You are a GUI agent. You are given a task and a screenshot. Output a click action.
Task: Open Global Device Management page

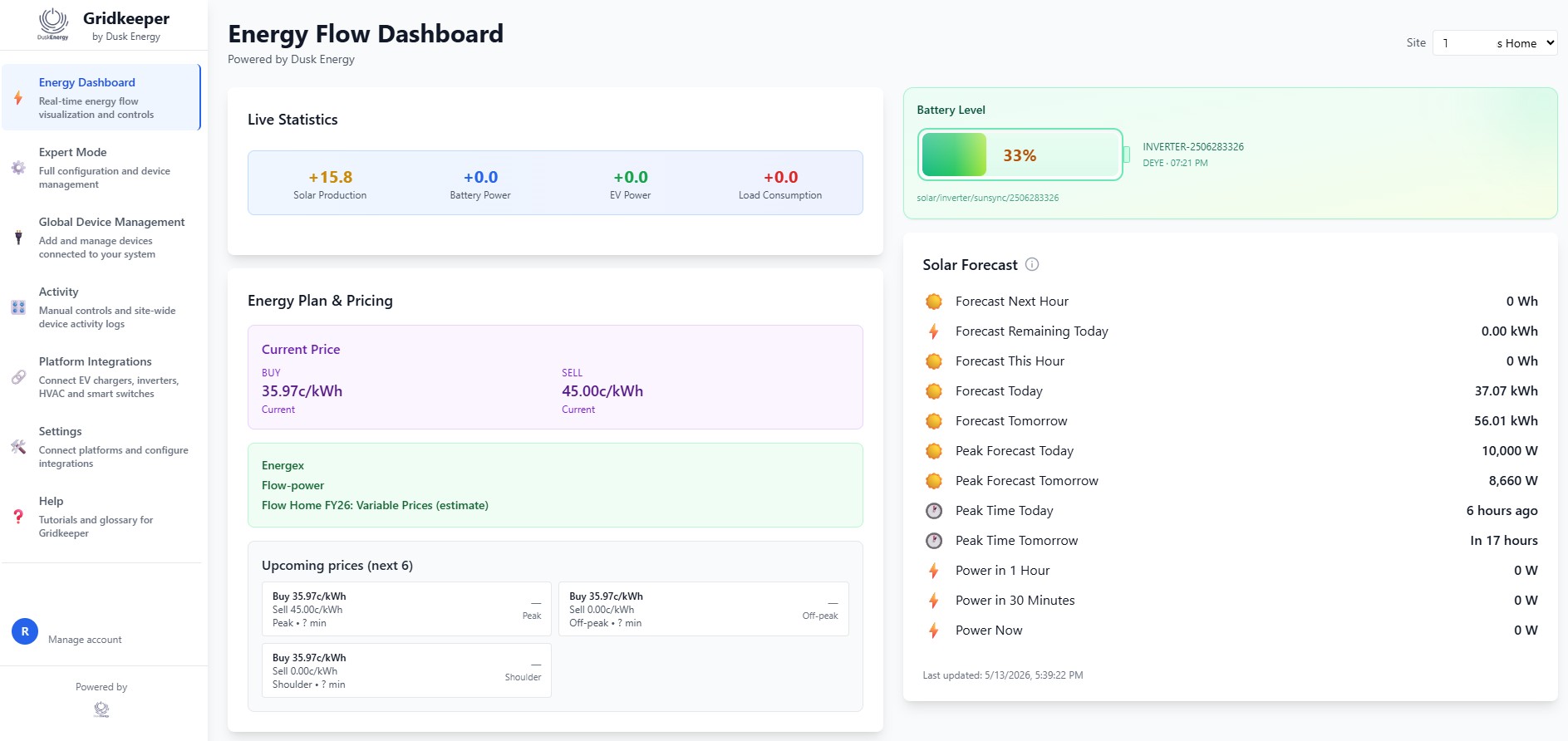(x=101, y=238)
